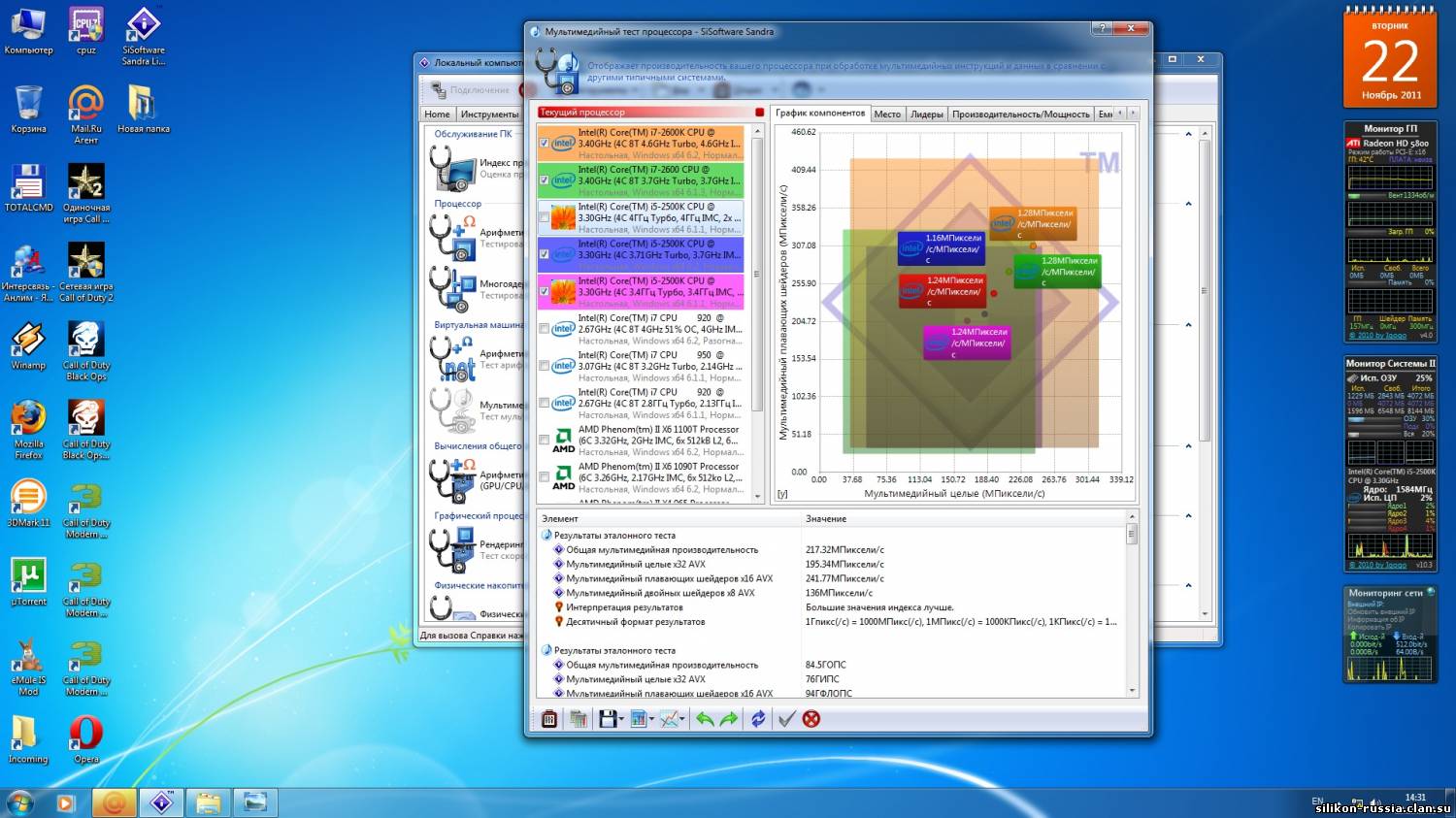This screenshot has width=1456, height=818.
Task: Select the Winamp desktop icon
Action: point(28,346)
